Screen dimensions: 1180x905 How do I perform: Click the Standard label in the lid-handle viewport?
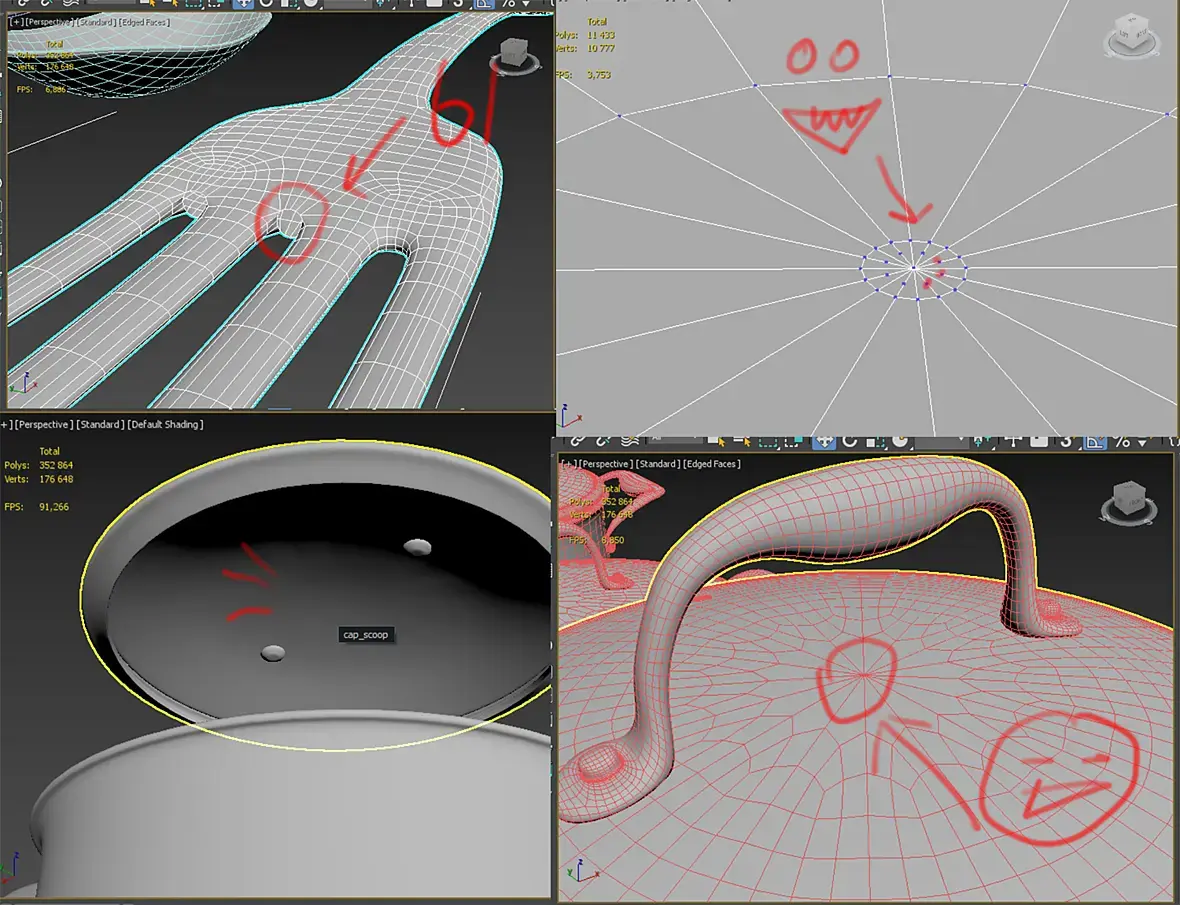(658, 464)
